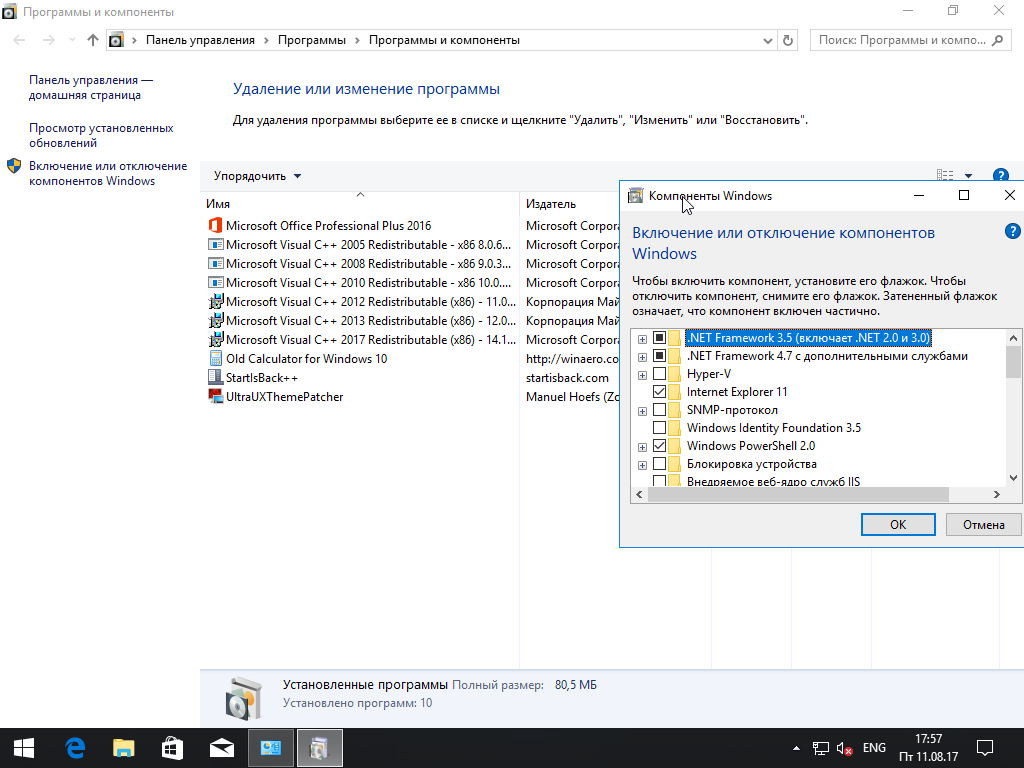Expand the .NET Framework 4.7 tree node
The height and width of the screenshot is (768, 1024).
point(643,357)
